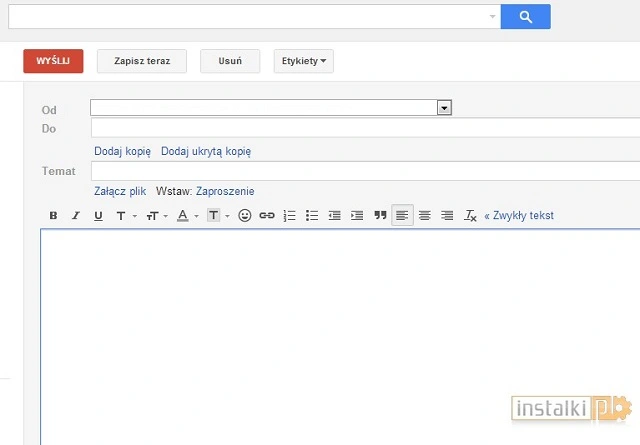Open the font family picker
The image size is (640, 445).
121,216
